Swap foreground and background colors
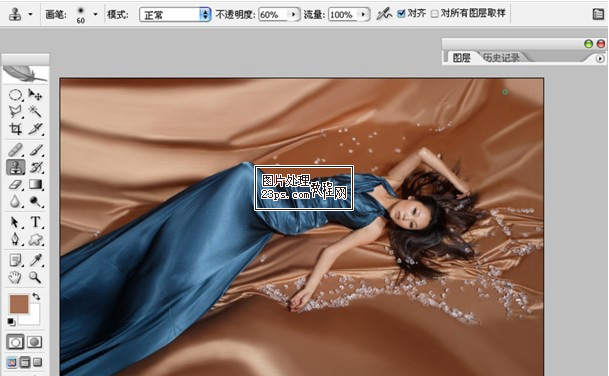 [36, 297]
